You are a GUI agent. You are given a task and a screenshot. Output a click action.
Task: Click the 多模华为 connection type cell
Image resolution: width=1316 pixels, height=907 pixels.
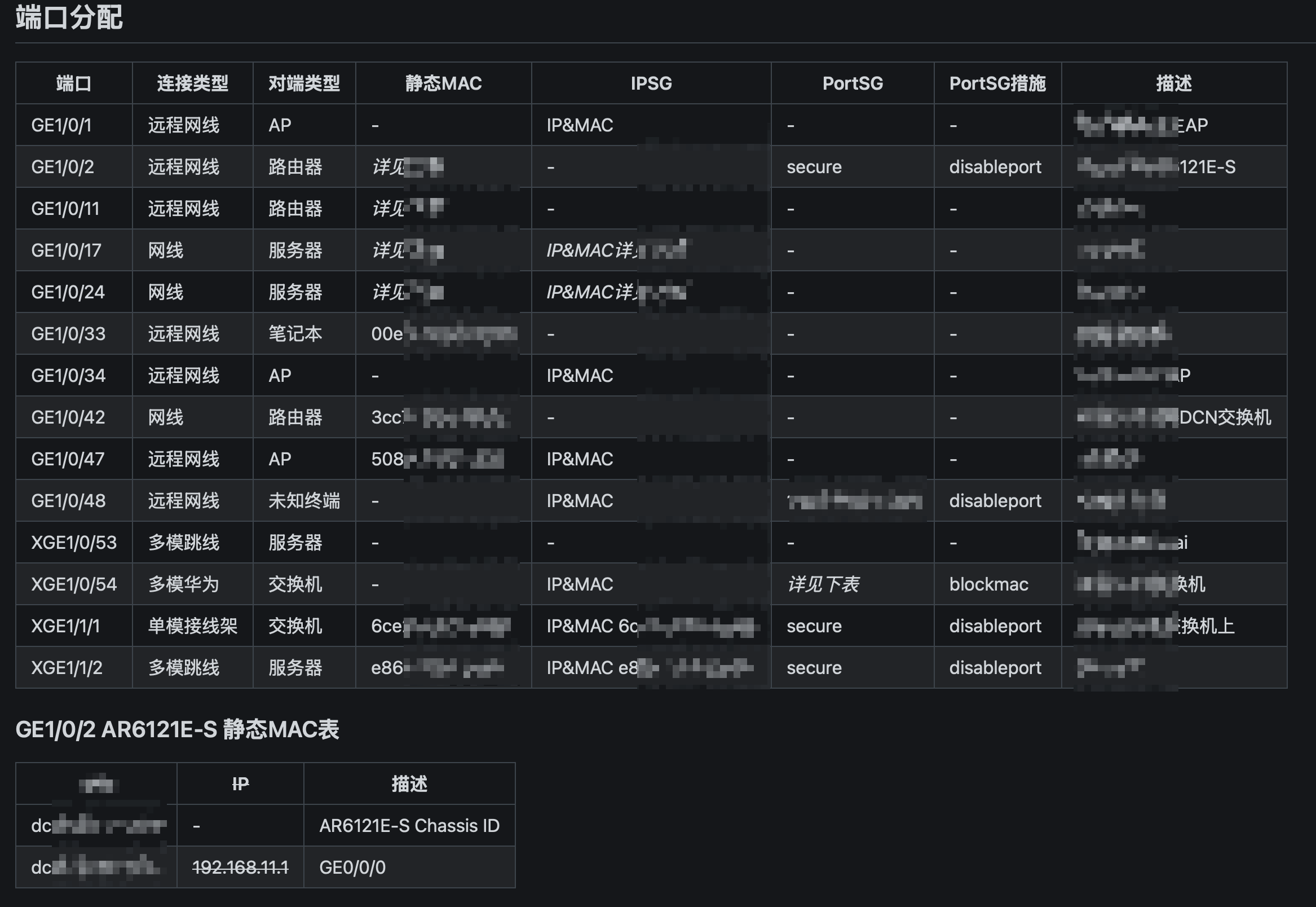(183, 584)
